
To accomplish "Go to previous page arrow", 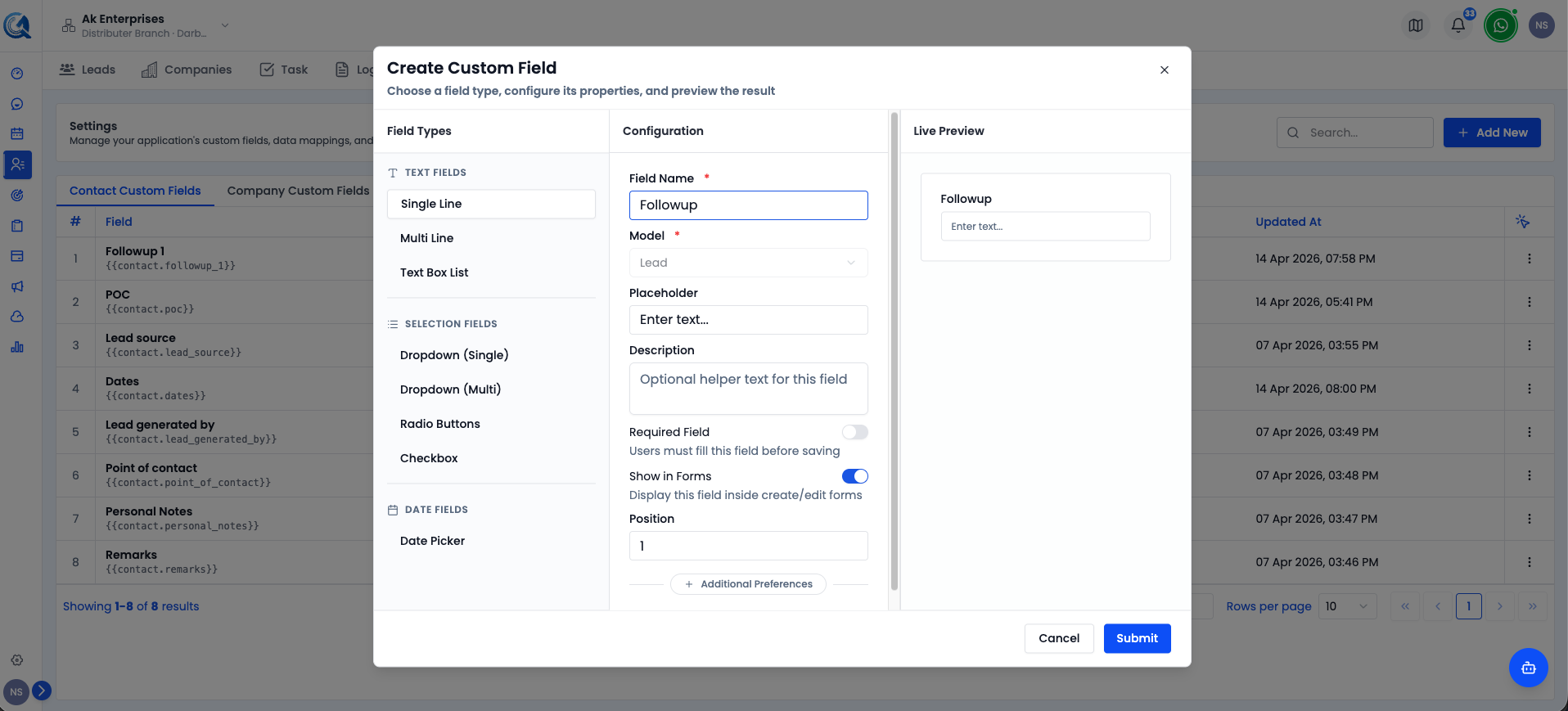I will point(1437,606).
